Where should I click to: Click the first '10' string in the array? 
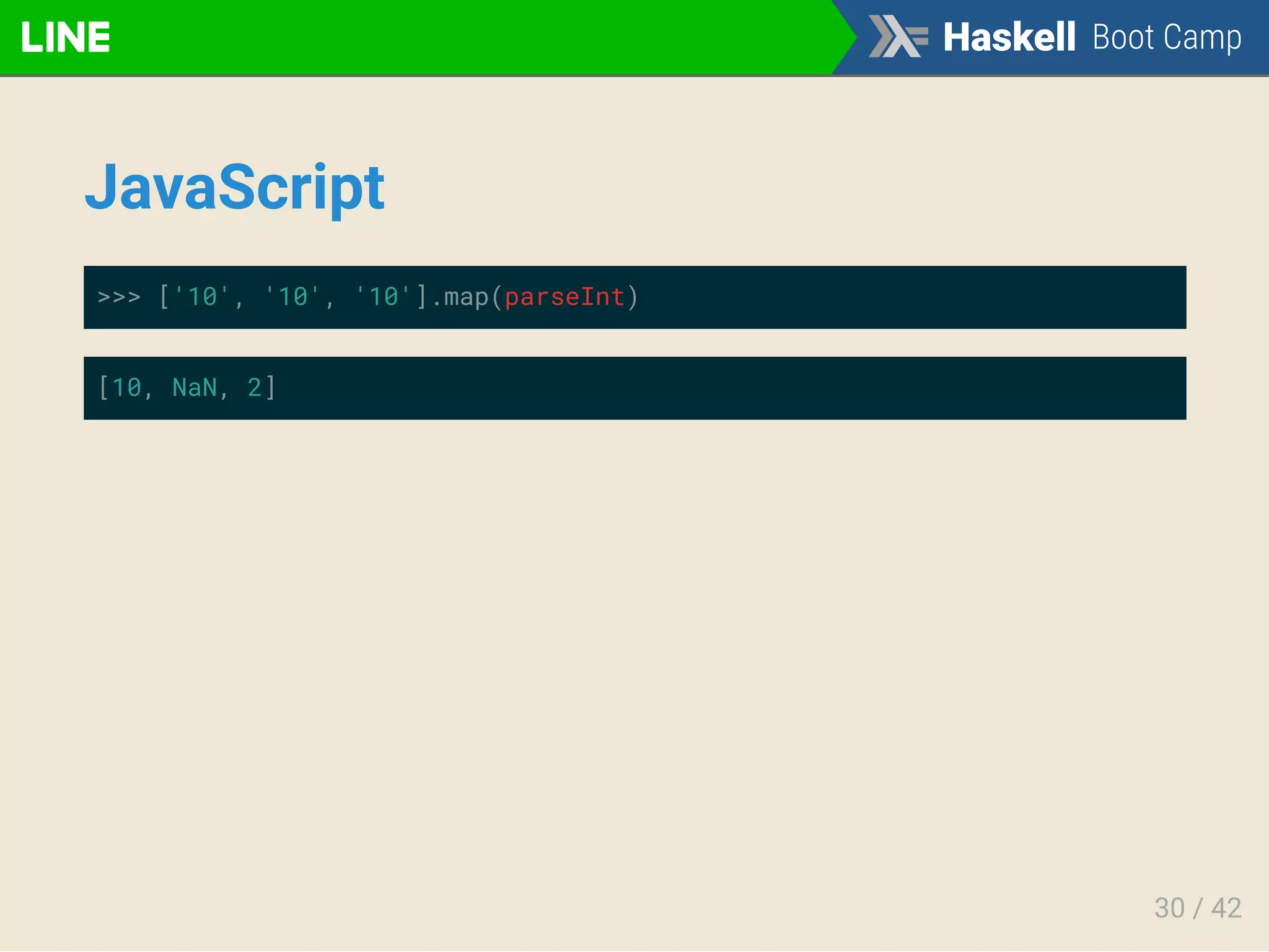[x=202, y=297]
